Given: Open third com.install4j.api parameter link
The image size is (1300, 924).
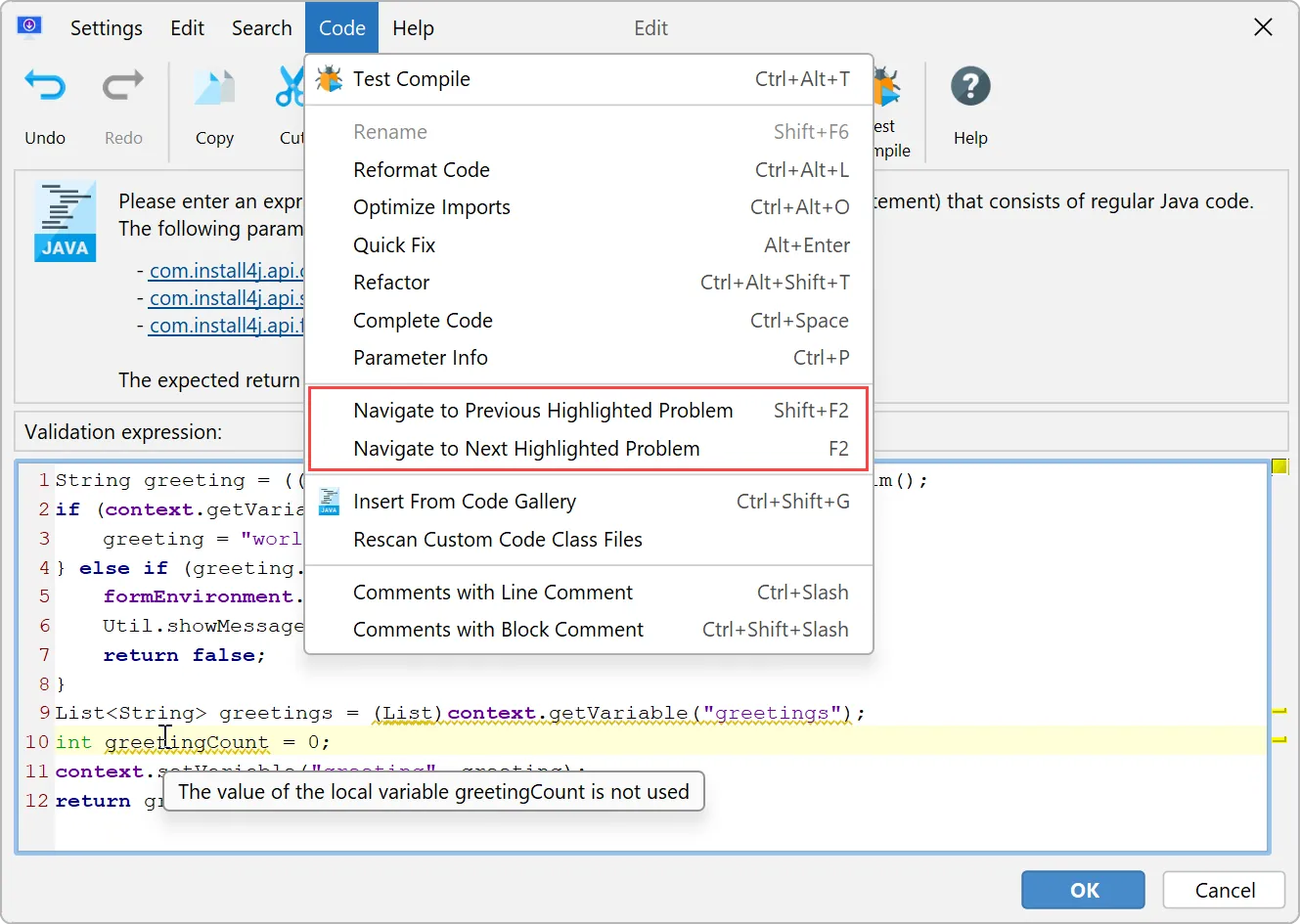Looking at the screenshot, I should point(226,326).
